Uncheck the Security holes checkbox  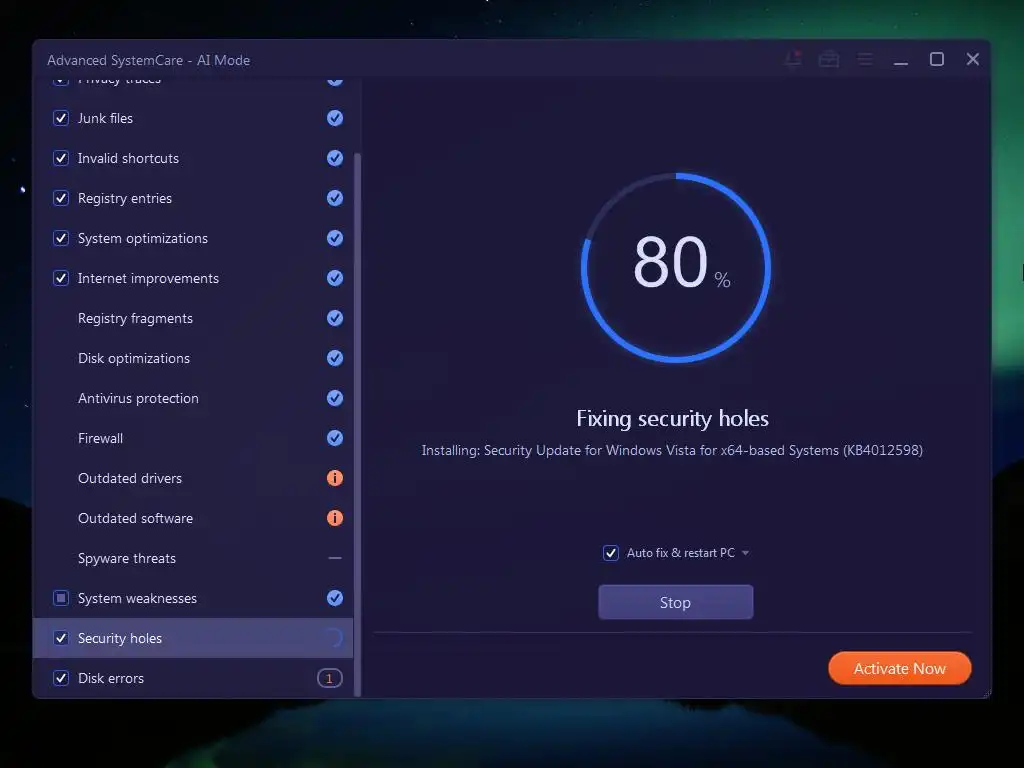tap(61, 638)
